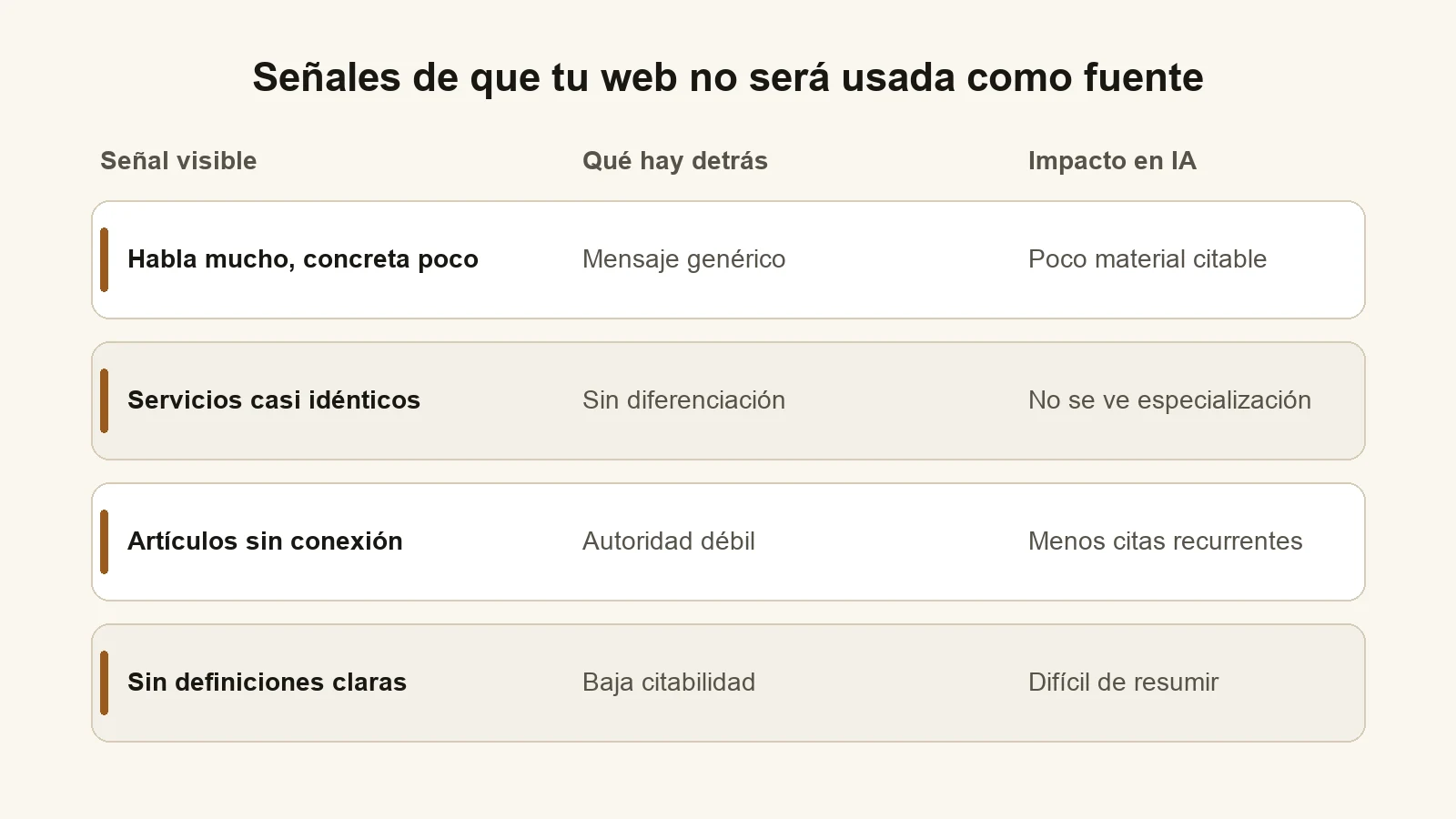Screen dimensions: 1456x819
Task: Click the 'Poco material citable' cell
Action: click(1148, 259)
